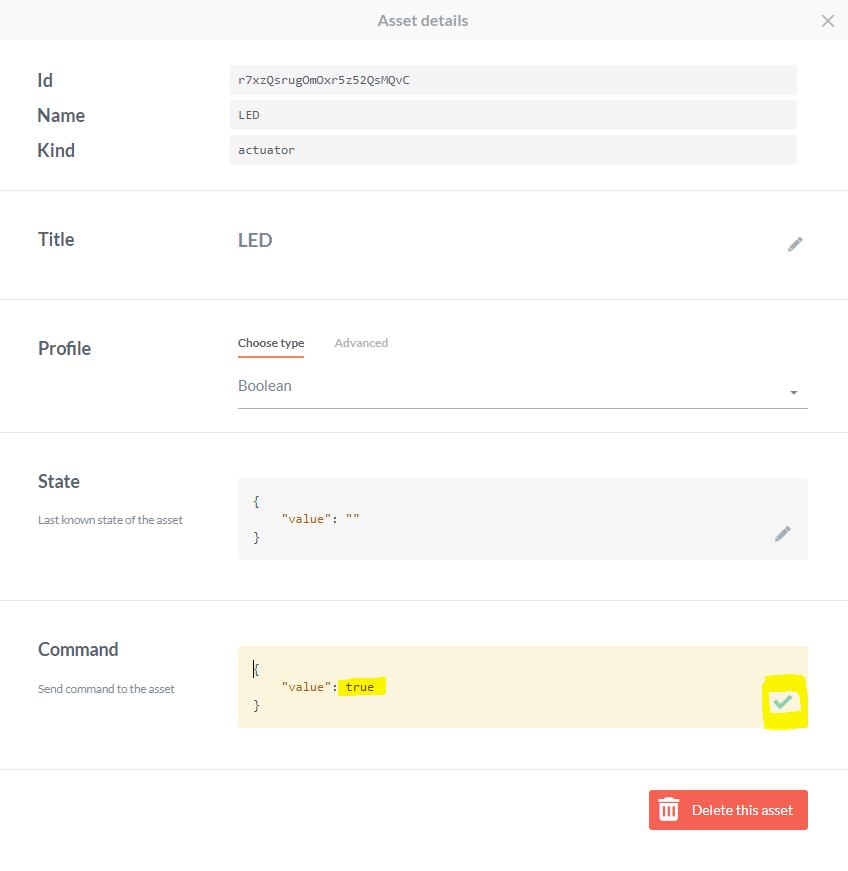Click the Command JSON editor opening brace
This screenshot has width=848, height=871.
click(256, 669)
